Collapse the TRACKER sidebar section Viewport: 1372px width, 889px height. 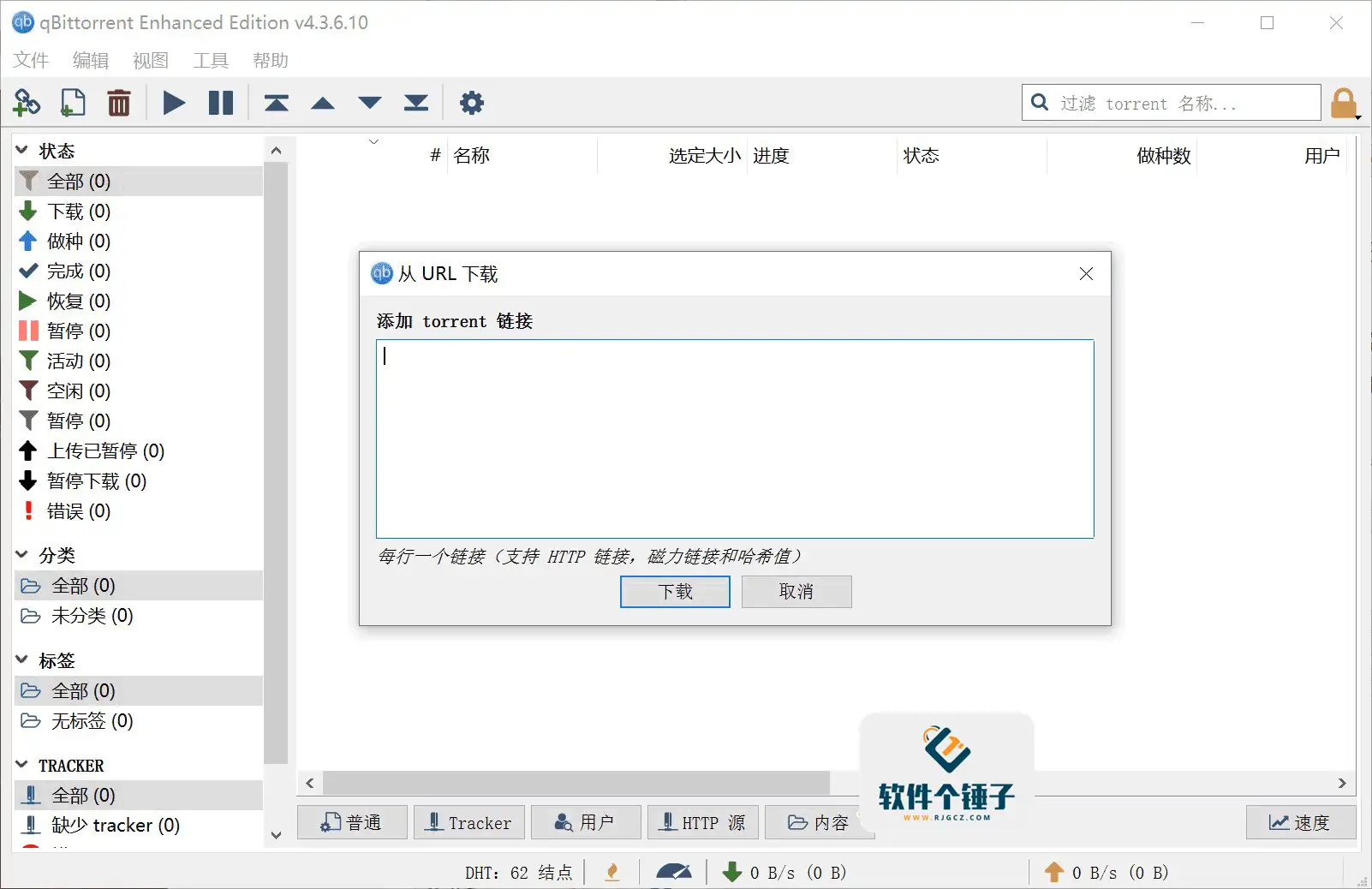pyautogui.click(x=23, y=765)
